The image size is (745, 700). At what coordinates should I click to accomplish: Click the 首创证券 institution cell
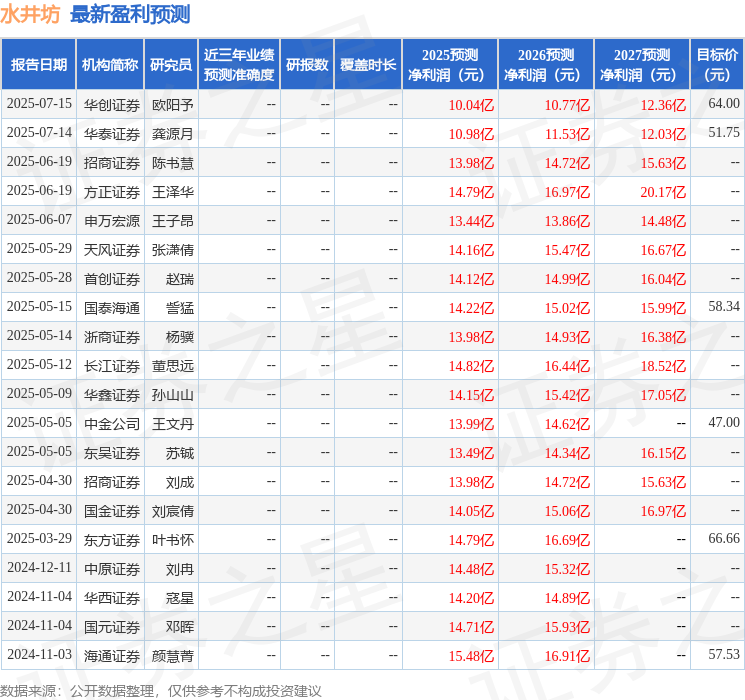[x=112, y=278]
